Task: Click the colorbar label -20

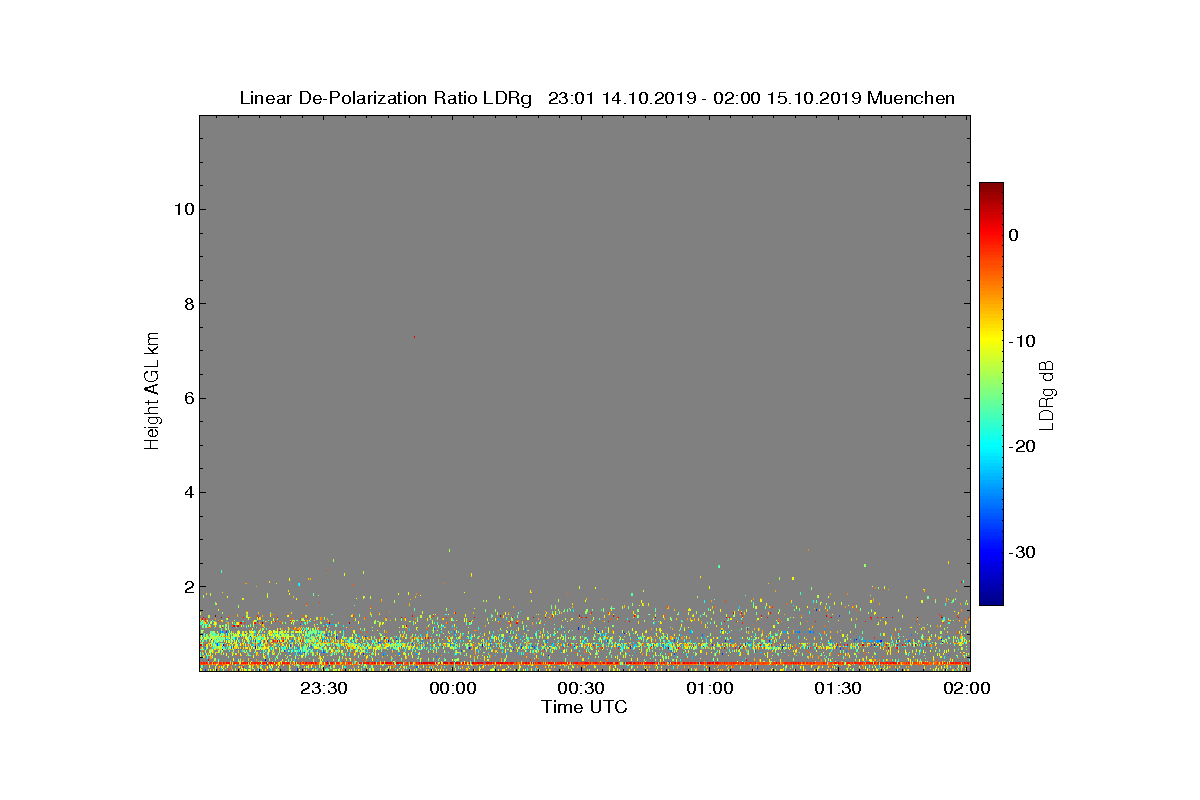Action: tap(1023, 446)
